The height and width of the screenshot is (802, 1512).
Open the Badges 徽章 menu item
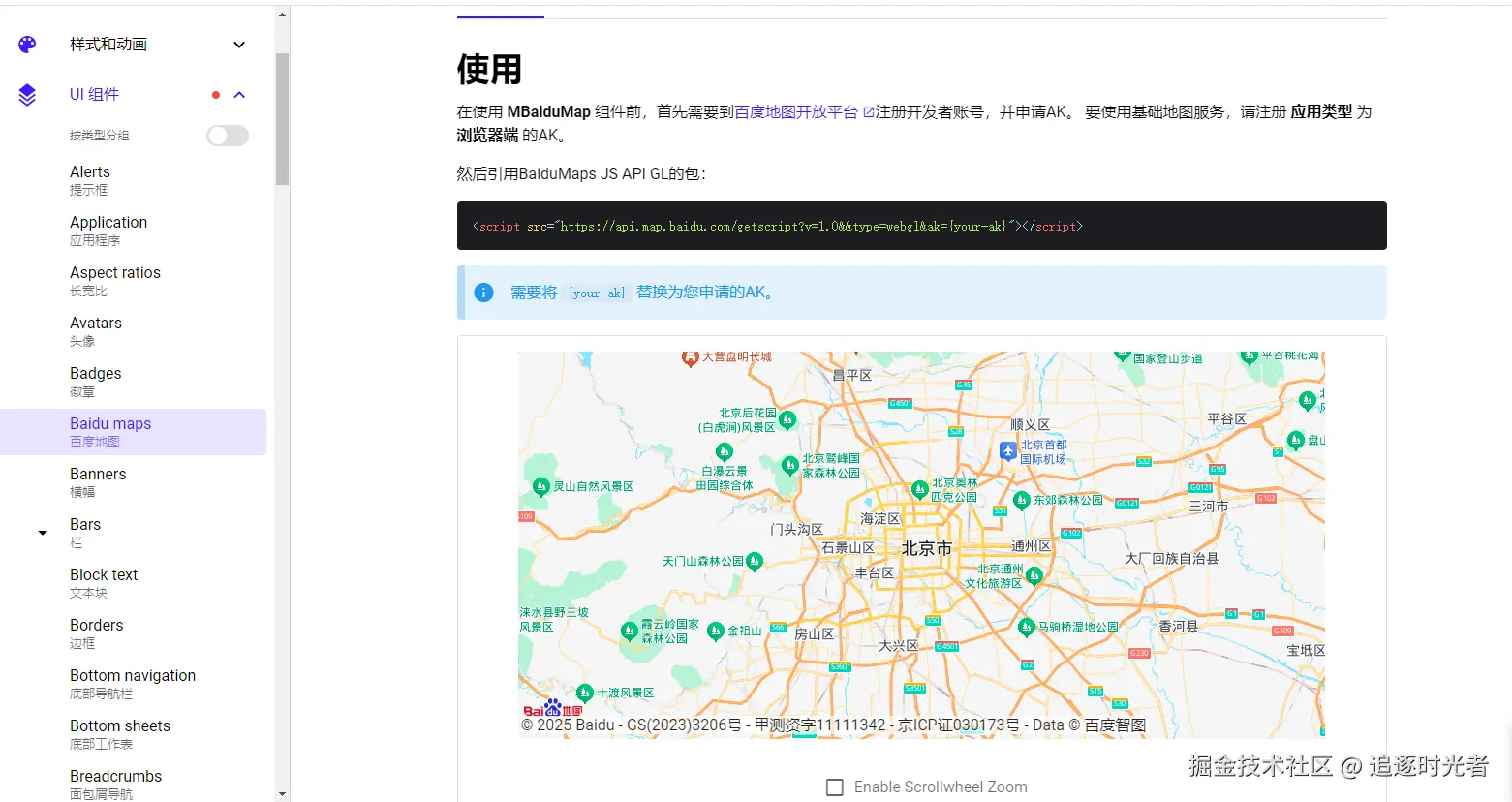point(133,382)
